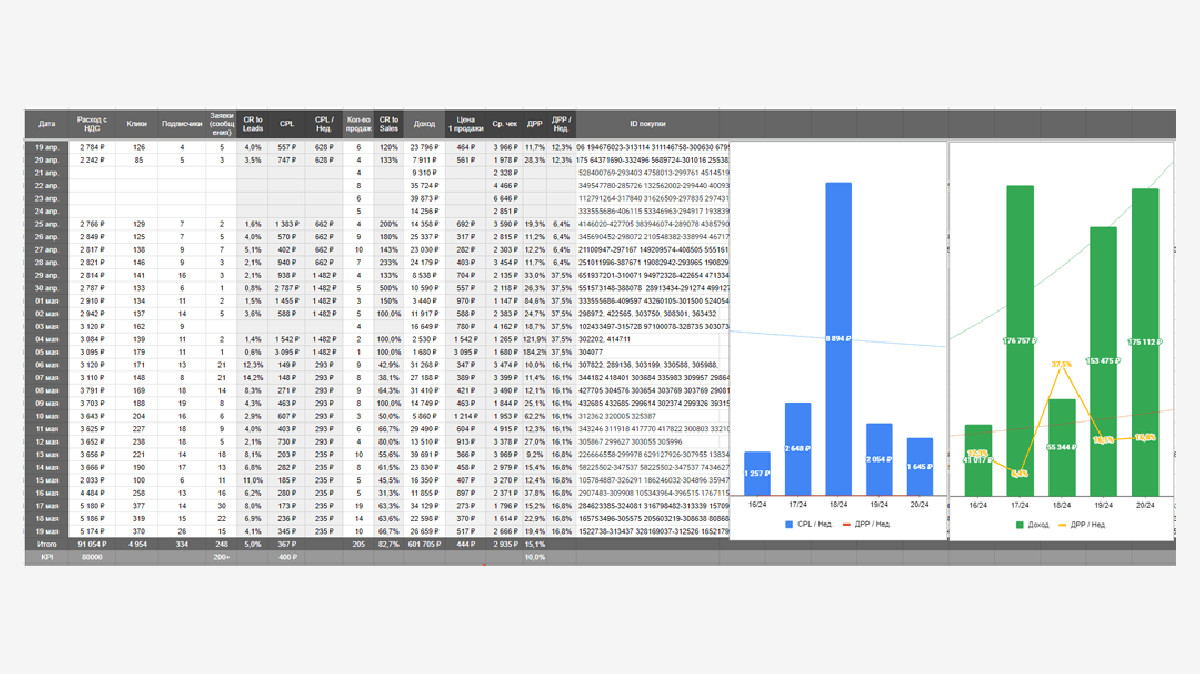Click the 6 646 ₽ average check cell
The image size is (1200, 674).
pos(505,198)
